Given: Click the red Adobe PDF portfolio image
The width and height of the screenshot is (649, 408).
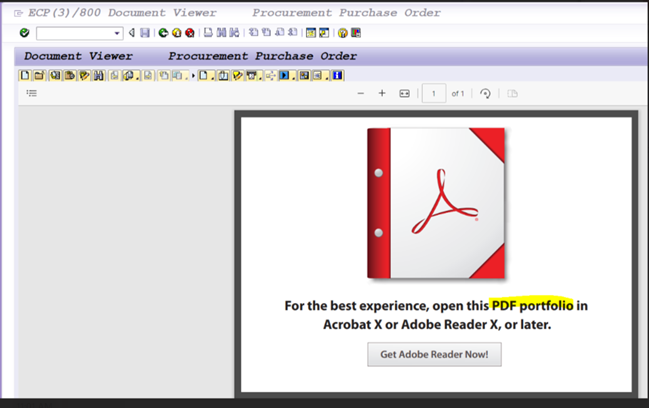Looking at the screenshot, I should click(435, 203).
